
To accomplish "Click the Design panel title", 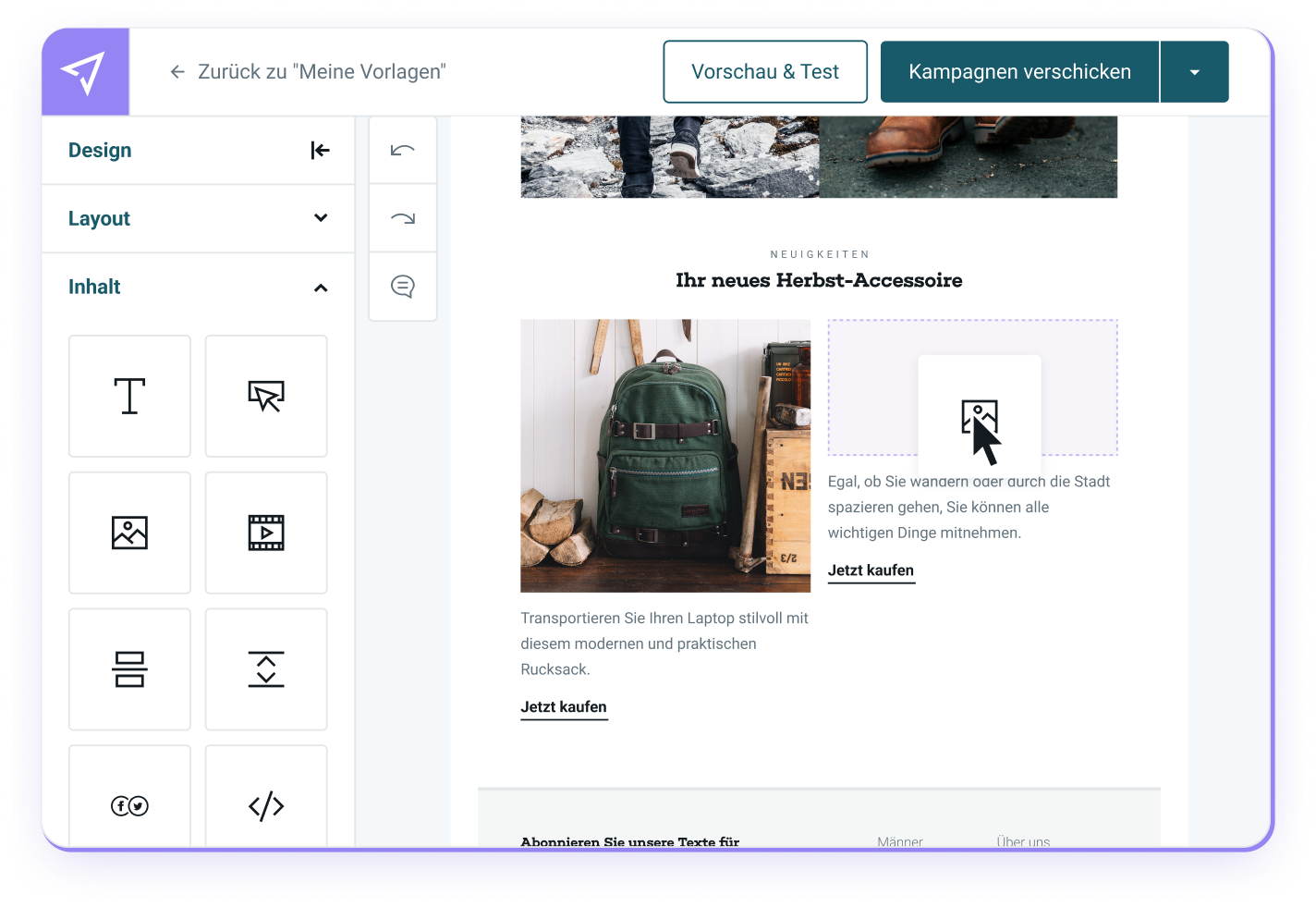I will click(x=100, y=150).
